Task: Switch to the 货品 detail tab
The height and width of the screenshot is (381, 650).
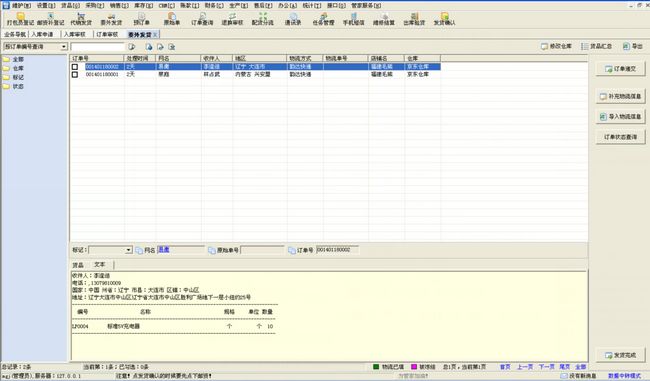Action: [x=78, y=265]
